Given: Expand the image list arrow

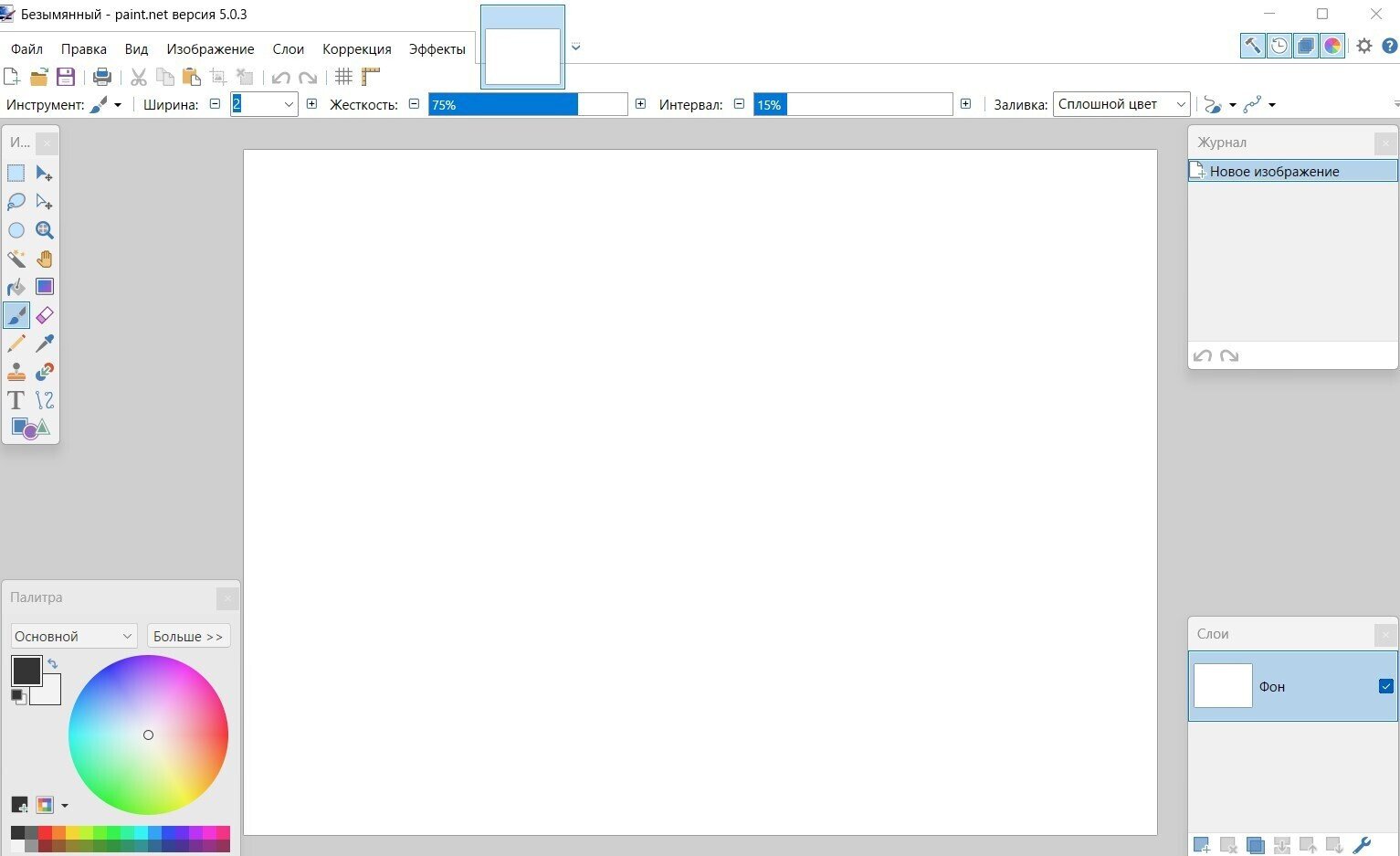Looking at the screenshot, I should click(x=575, y=47).
